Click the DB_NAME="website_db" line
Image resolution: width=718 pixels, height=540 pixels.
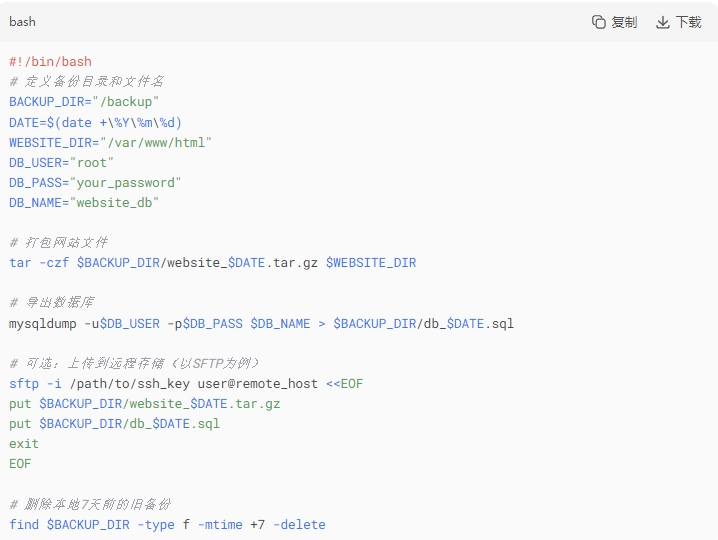(84, 202)
